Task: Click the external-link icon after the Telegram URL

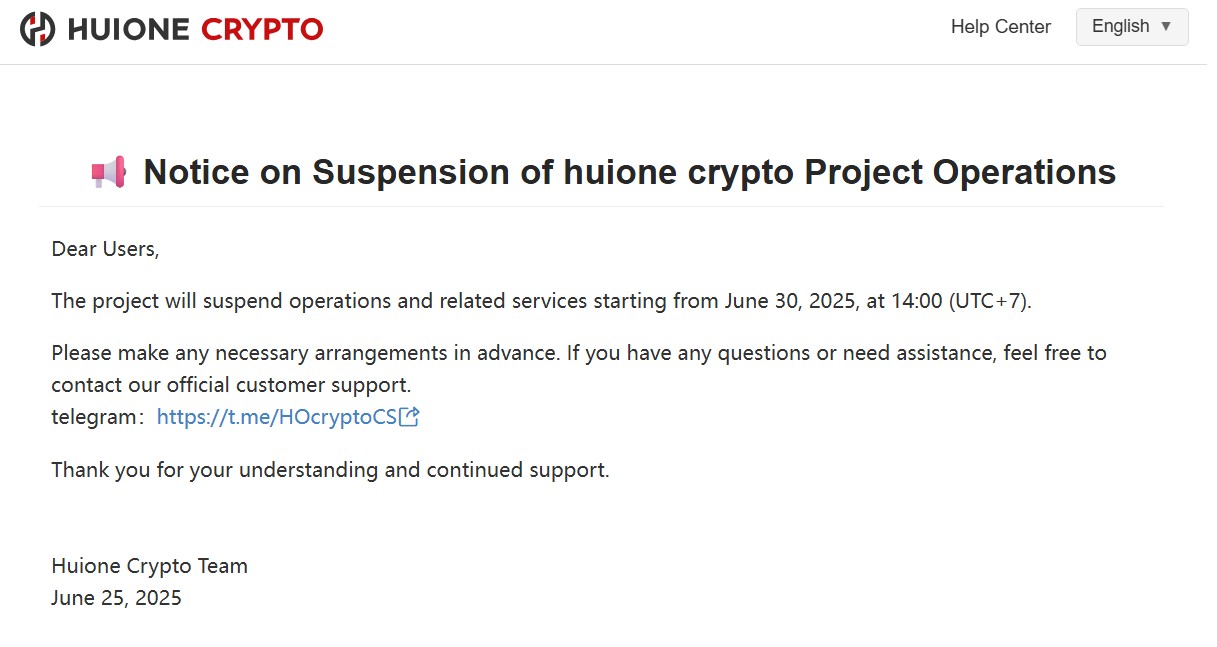Action: pos(409,417)
